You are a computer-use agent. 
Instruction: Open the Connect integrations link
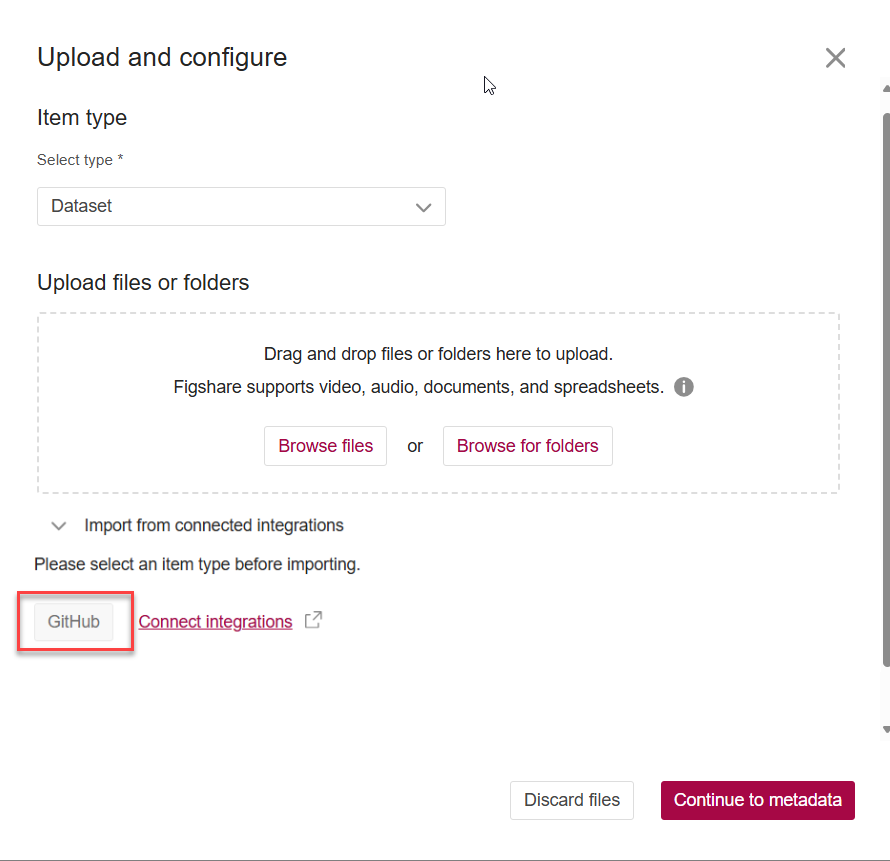pos(215,622)
